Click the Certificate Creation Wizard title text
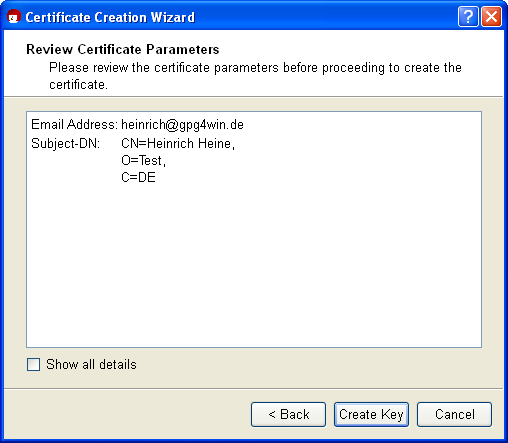508x443 pixels. (110, 17)
